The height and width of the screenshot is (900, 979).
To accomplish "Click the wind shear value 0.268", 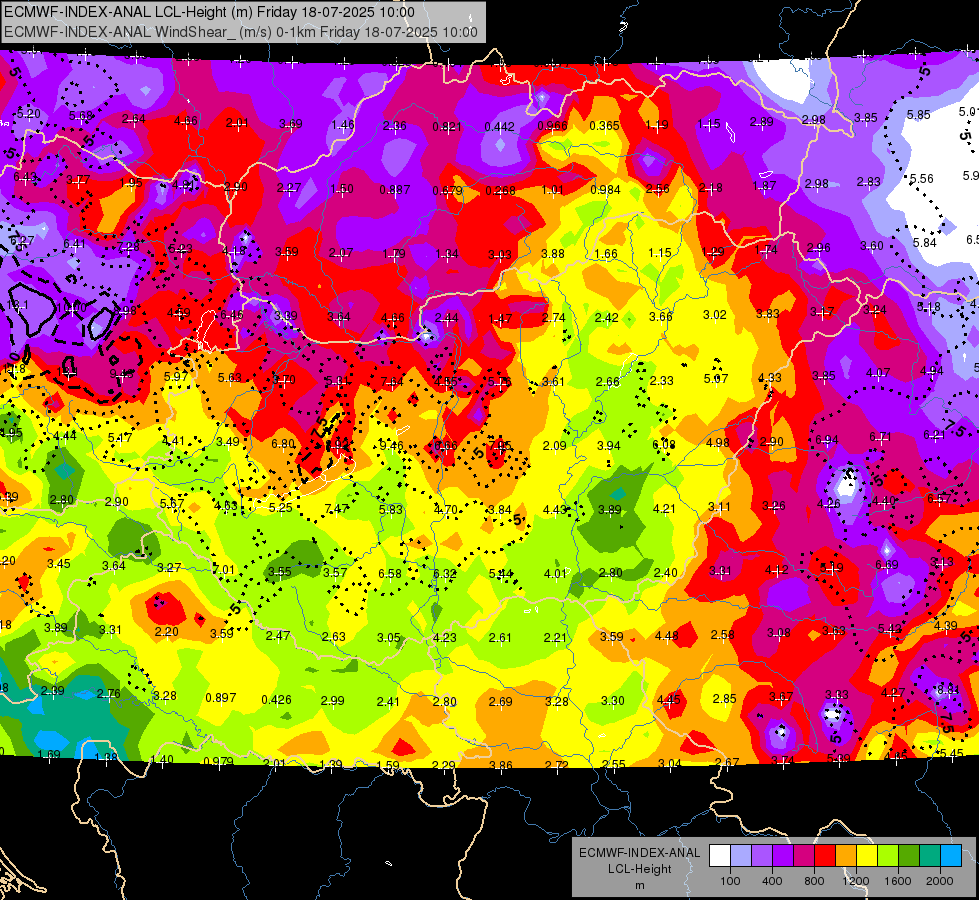I will pyautogui.click(x=500, y=190).
